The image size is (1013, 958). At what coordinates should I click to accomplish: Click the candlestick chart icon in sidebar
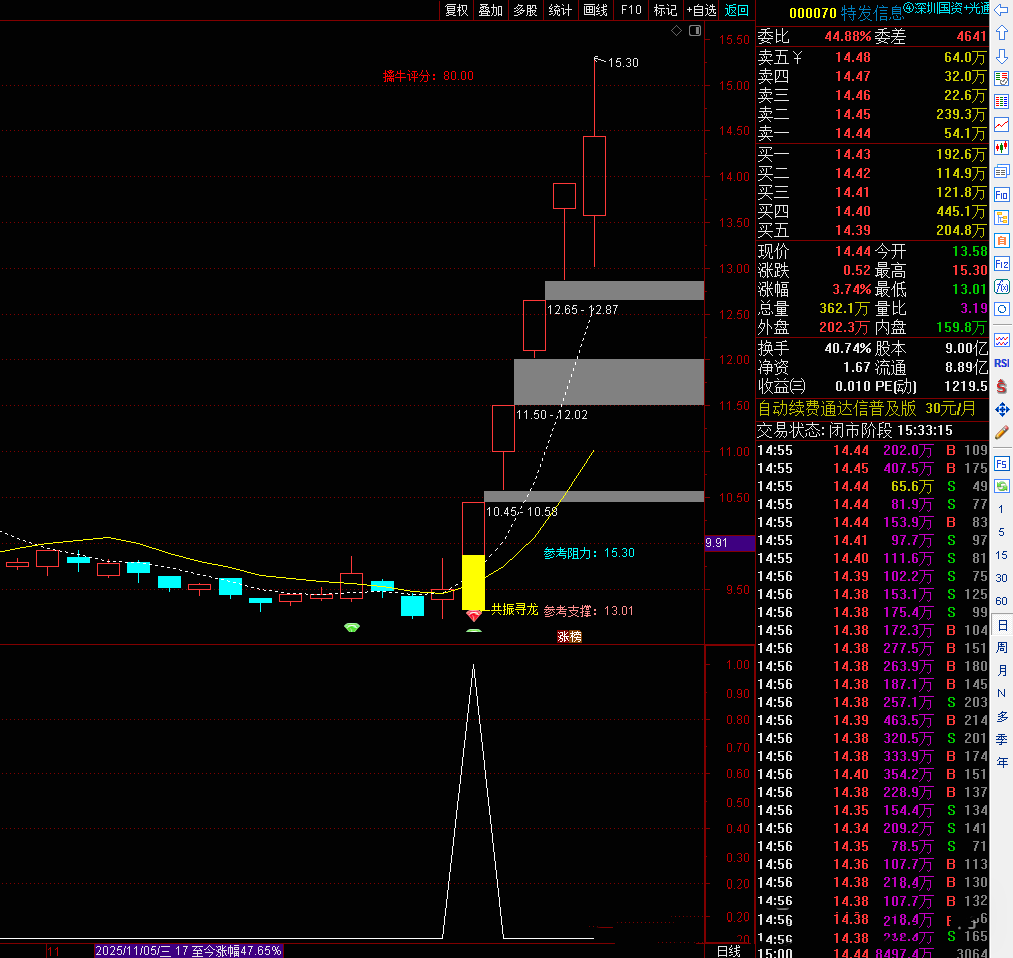coord(1001,148)
